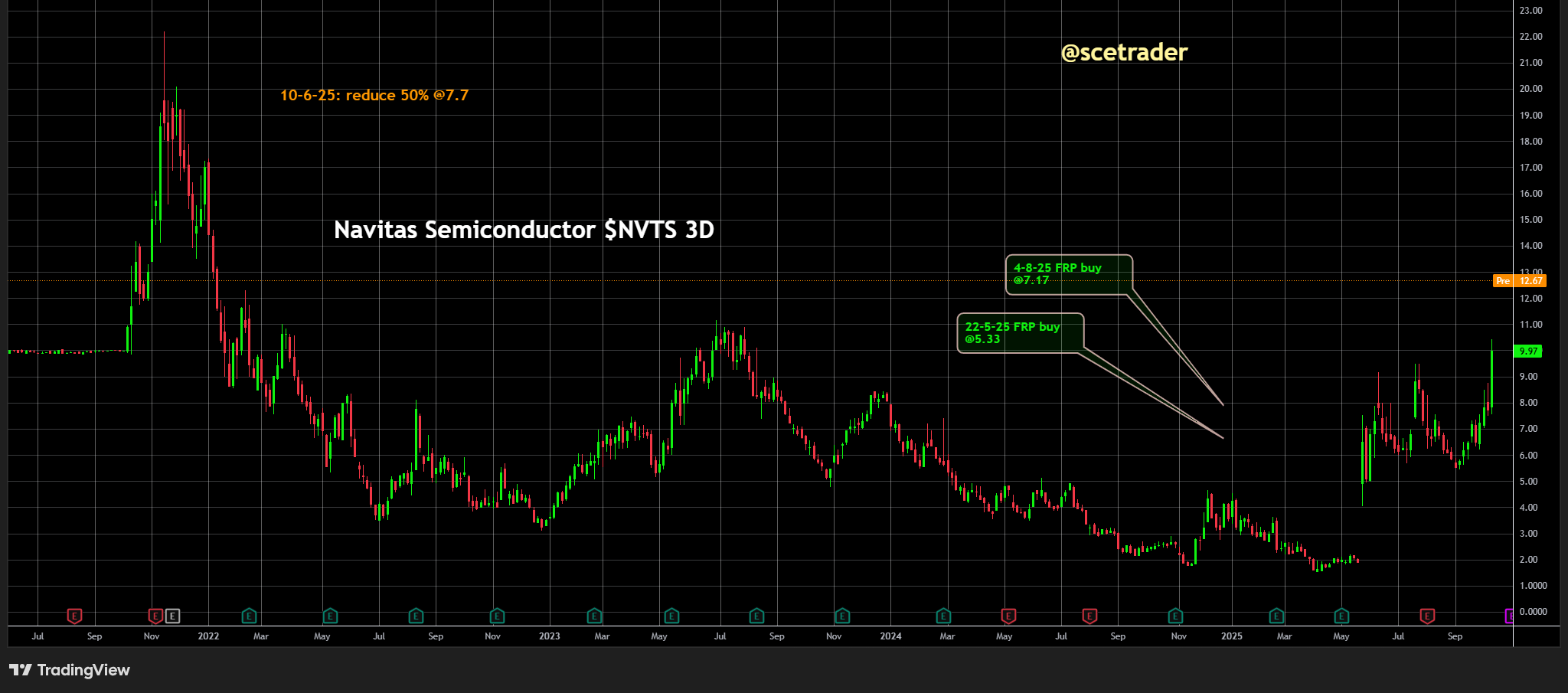Click the @scetrader text label

pos(1124,52)
